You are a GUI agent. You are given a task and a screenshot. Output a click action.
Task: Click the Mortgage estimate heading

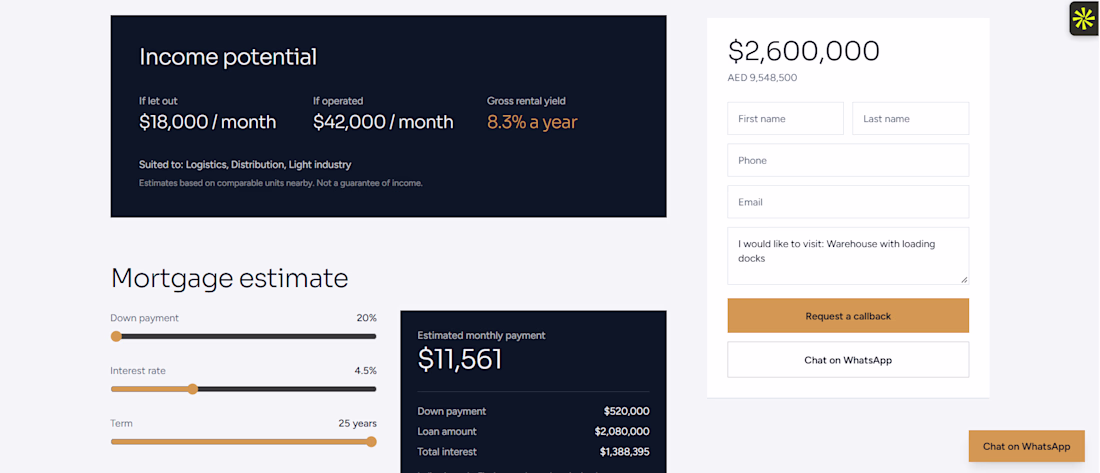tap(229, 278)
